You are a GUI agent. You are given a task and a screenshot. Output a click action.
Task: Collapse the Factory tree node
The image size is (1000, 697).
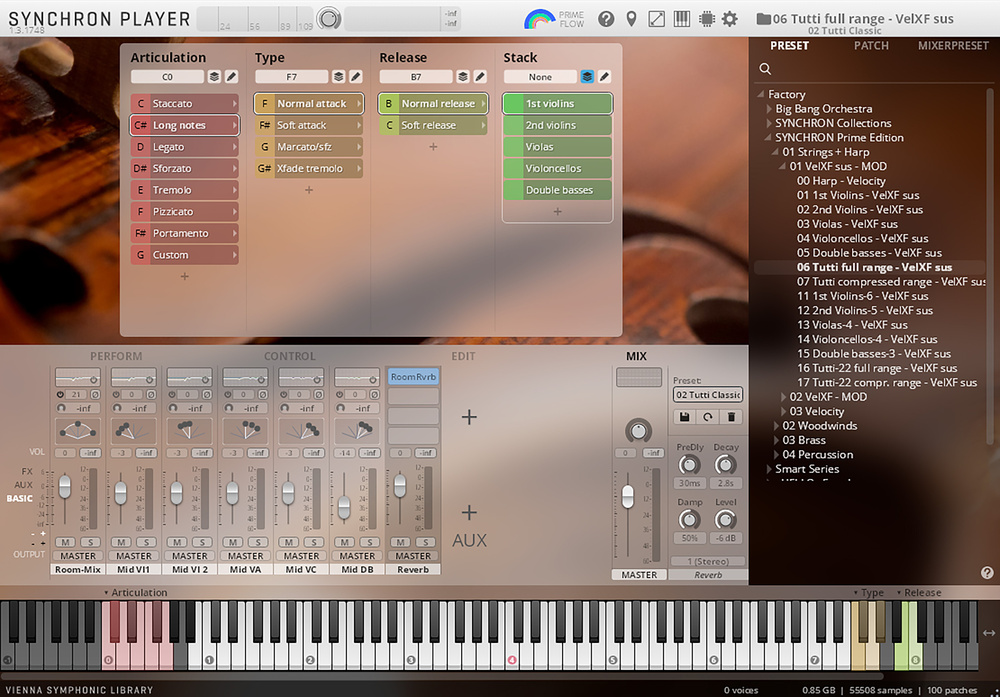pos(761,95)
